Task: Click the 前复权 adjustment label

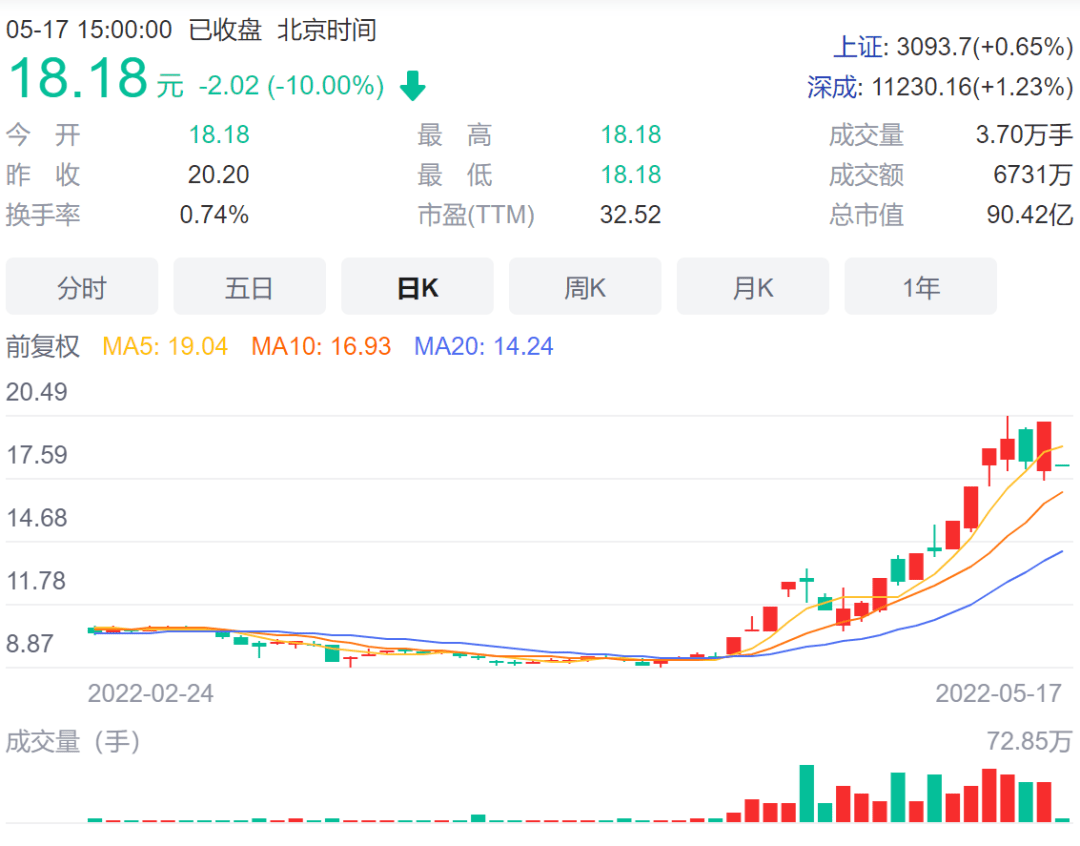Action: (x=43, y=346)
